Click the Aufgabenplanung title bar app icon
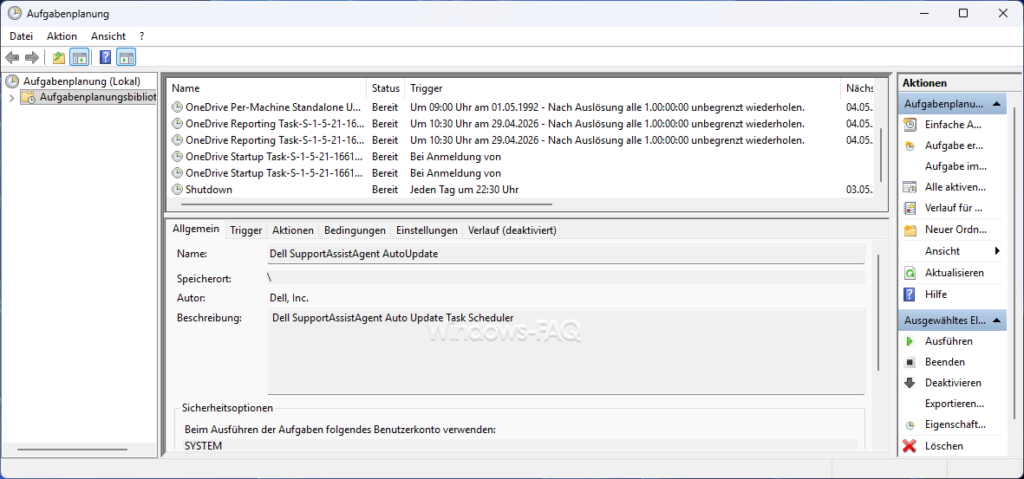Viewport: 1024px width, 479px height. [14, 13]
